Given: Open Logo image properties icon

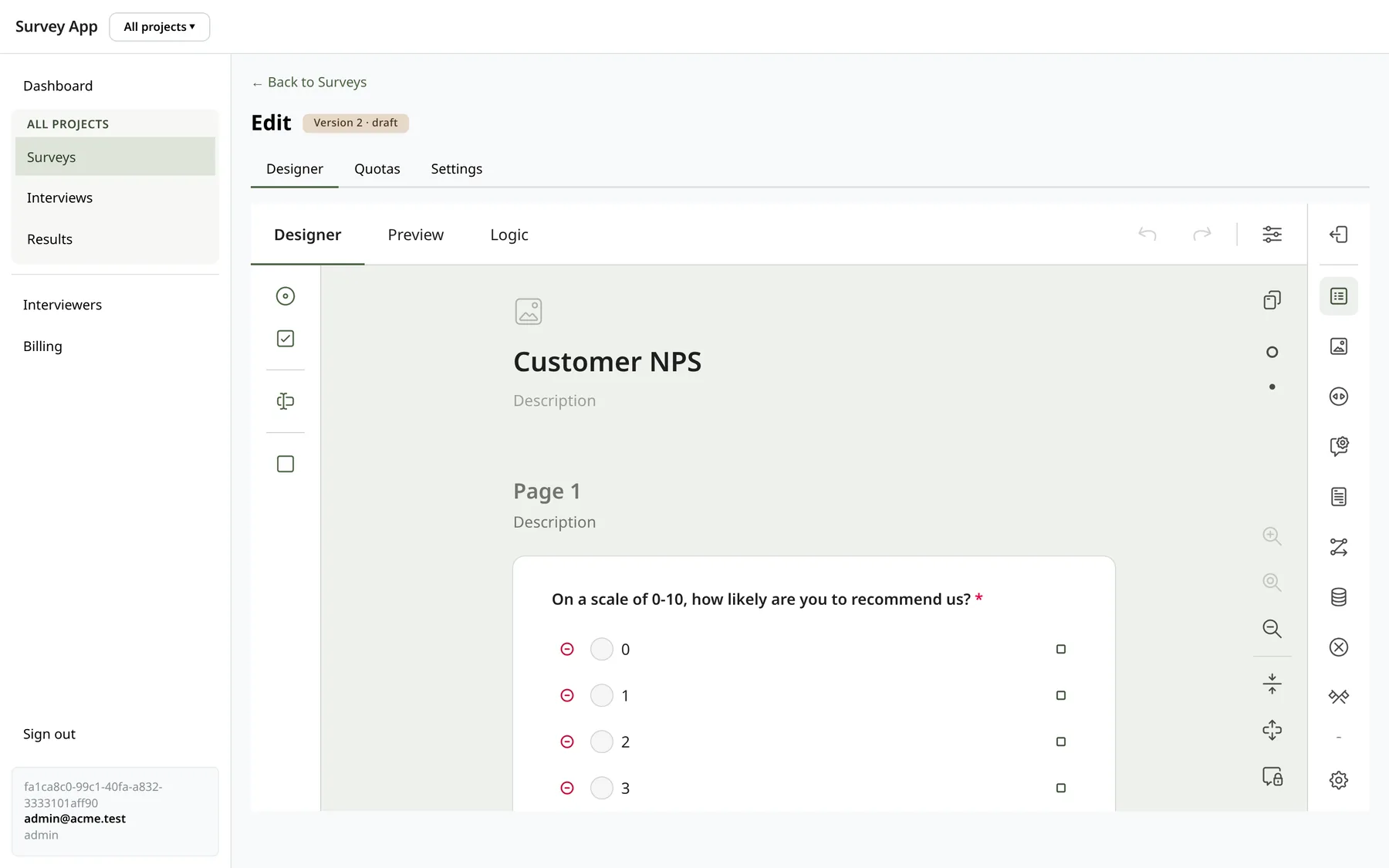Looking at the screenshot, I should pyautogui.click(x=1339, y=346).
